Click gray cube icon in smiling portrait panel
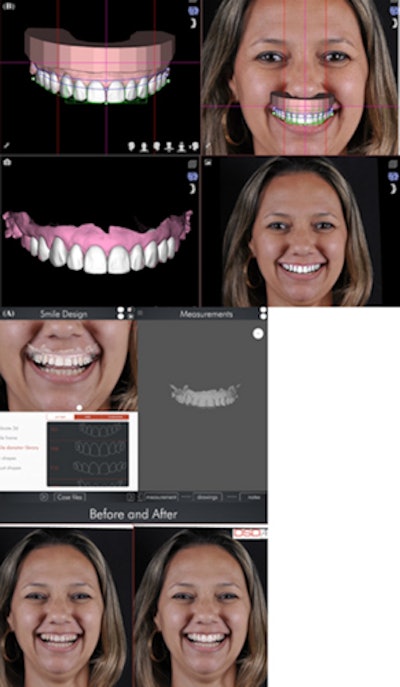400x687 pixels. click(393, 164)
